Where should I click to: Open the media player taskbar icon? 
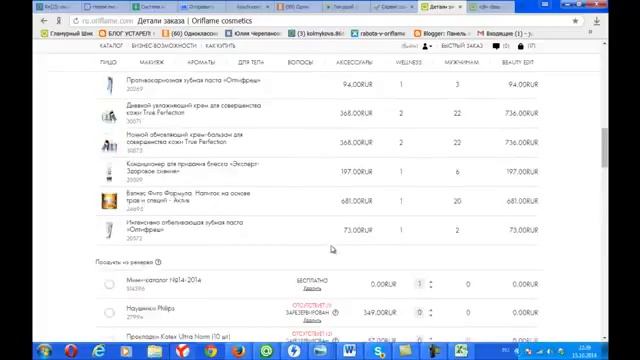pos(126,351)
